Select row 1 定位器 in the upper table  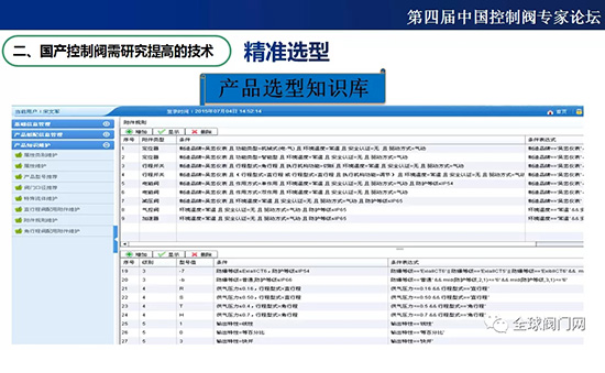352,149
